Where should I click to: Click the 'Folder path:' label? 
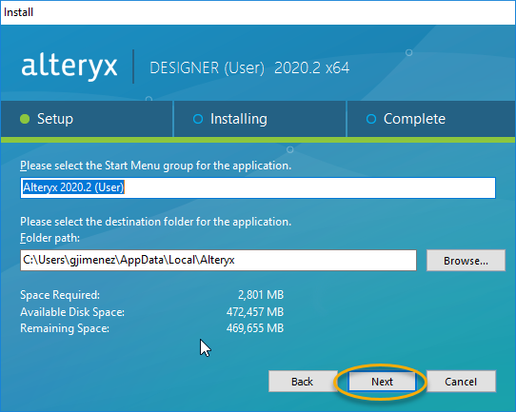(x=50, y=238)
